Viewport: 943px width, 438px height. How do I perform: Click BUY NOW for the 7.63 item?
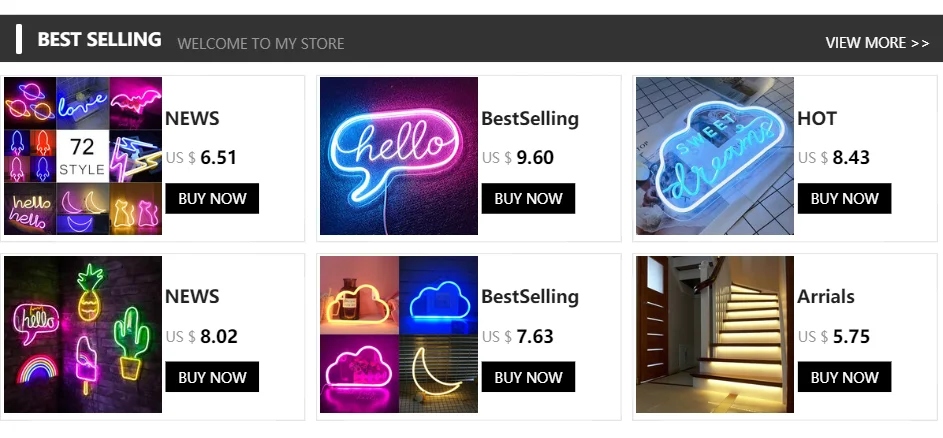[x=528, y=377]
